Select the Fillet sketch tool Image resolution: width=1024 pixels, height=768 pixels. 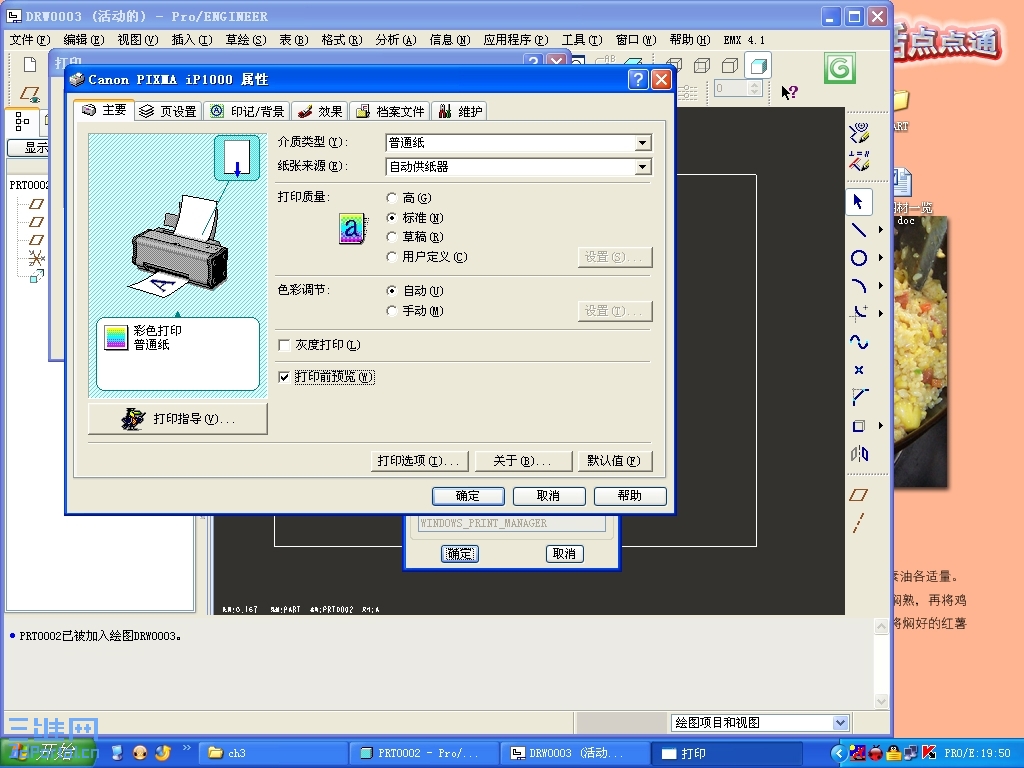858,313
